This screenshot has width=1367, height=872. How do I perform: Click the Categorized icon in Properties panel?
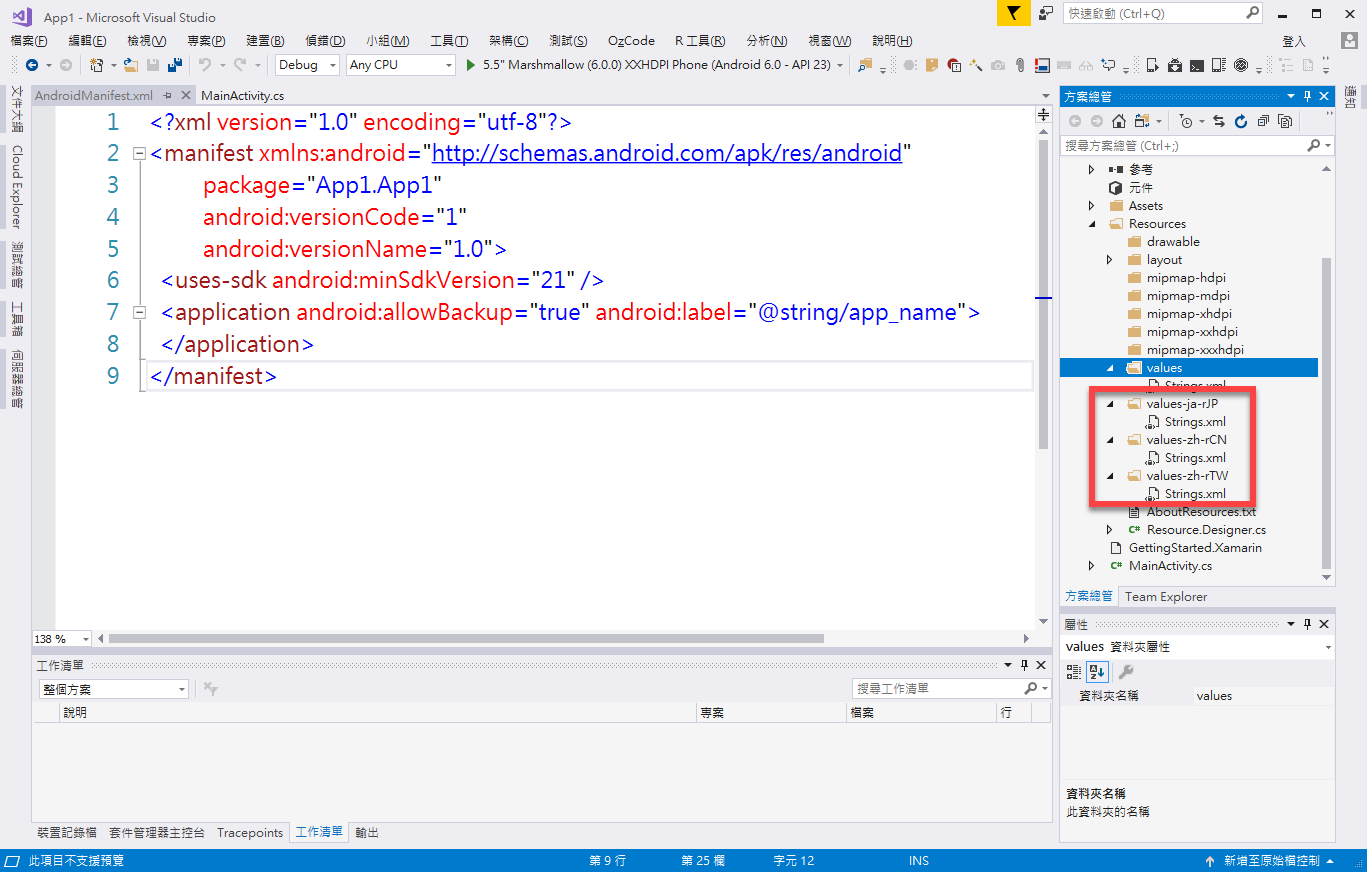point(1075,671)
